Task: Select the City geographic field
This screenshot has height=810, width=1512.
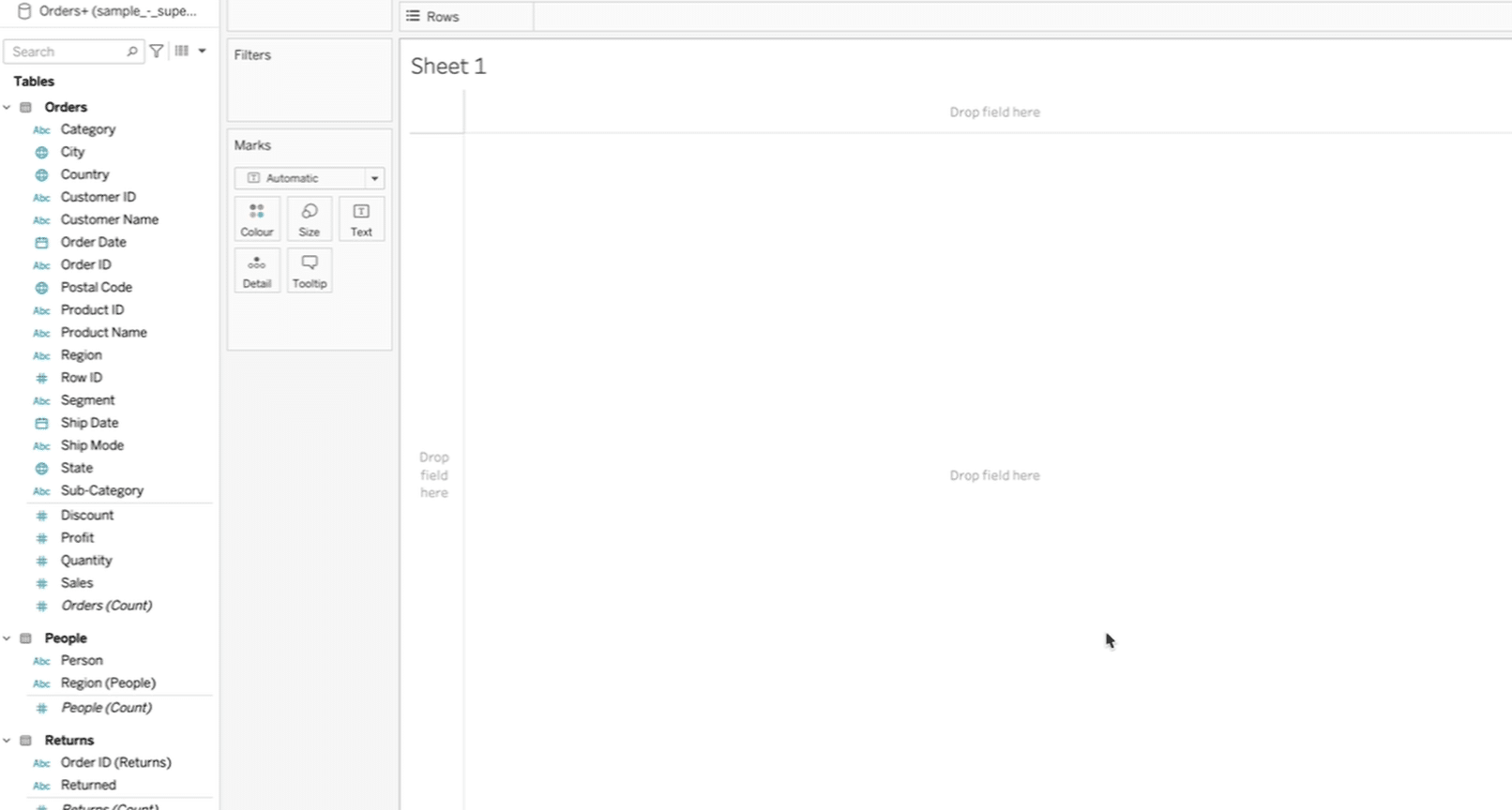Action: 72,152
